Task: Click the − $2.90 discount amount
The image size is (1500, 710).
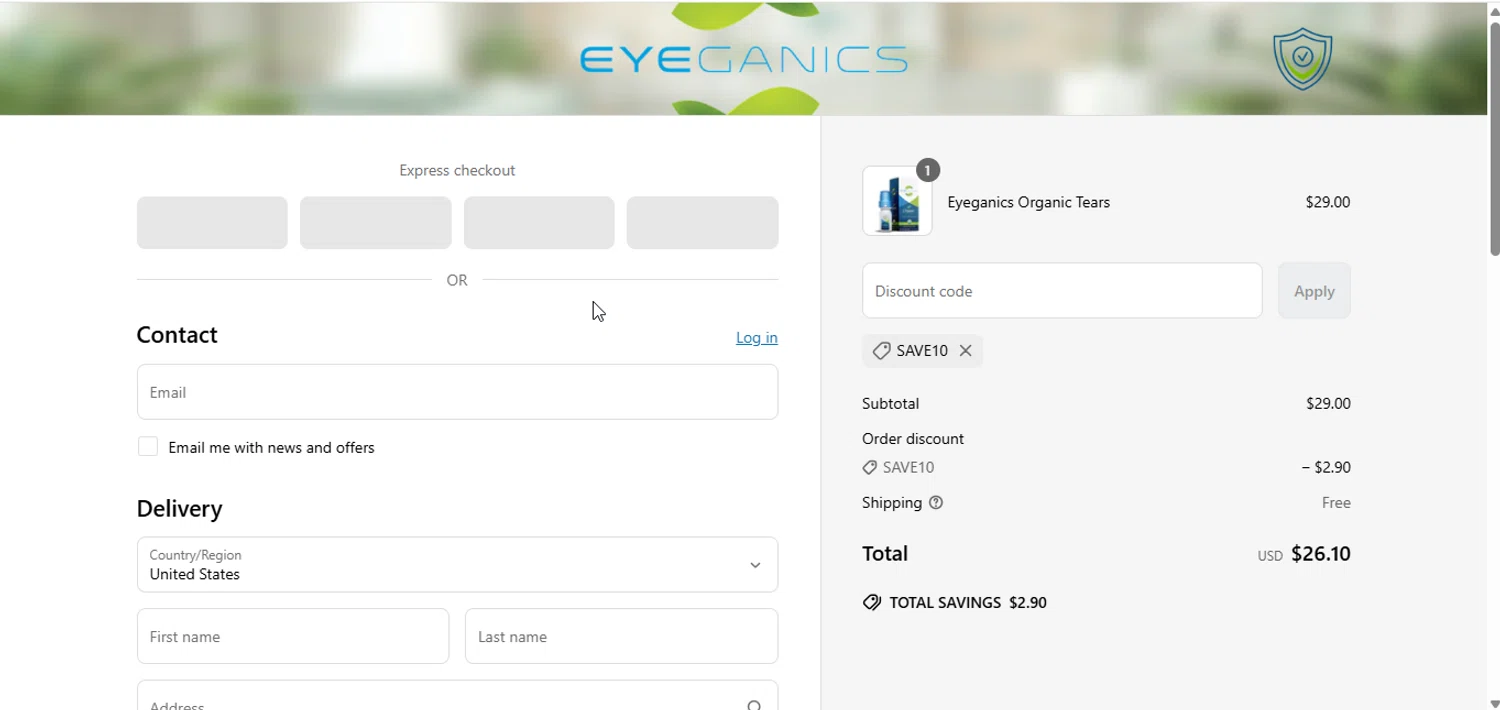Action: pyautogui.click(x=1326, y=467)
